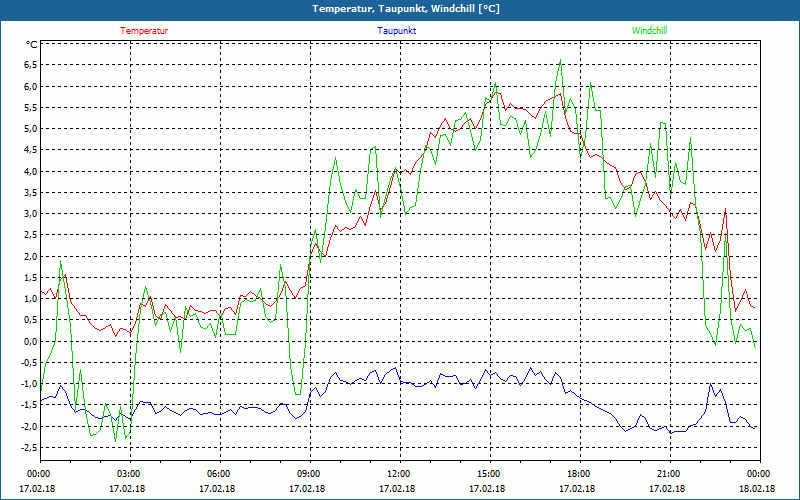Click the 12:00 time axis label

(398, 473)
